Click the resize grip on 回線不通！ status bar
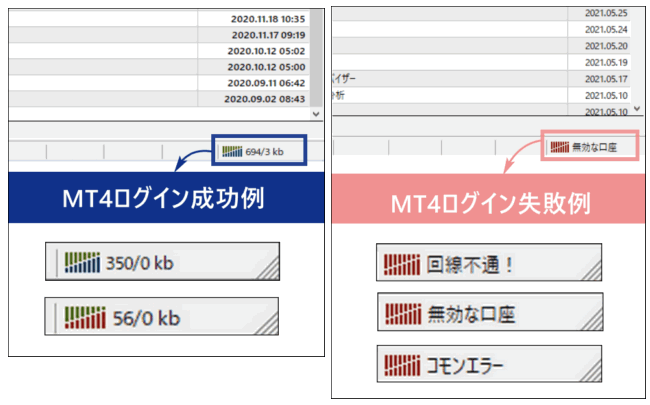Viewport: 650px width, 405px height. (590, 270)
